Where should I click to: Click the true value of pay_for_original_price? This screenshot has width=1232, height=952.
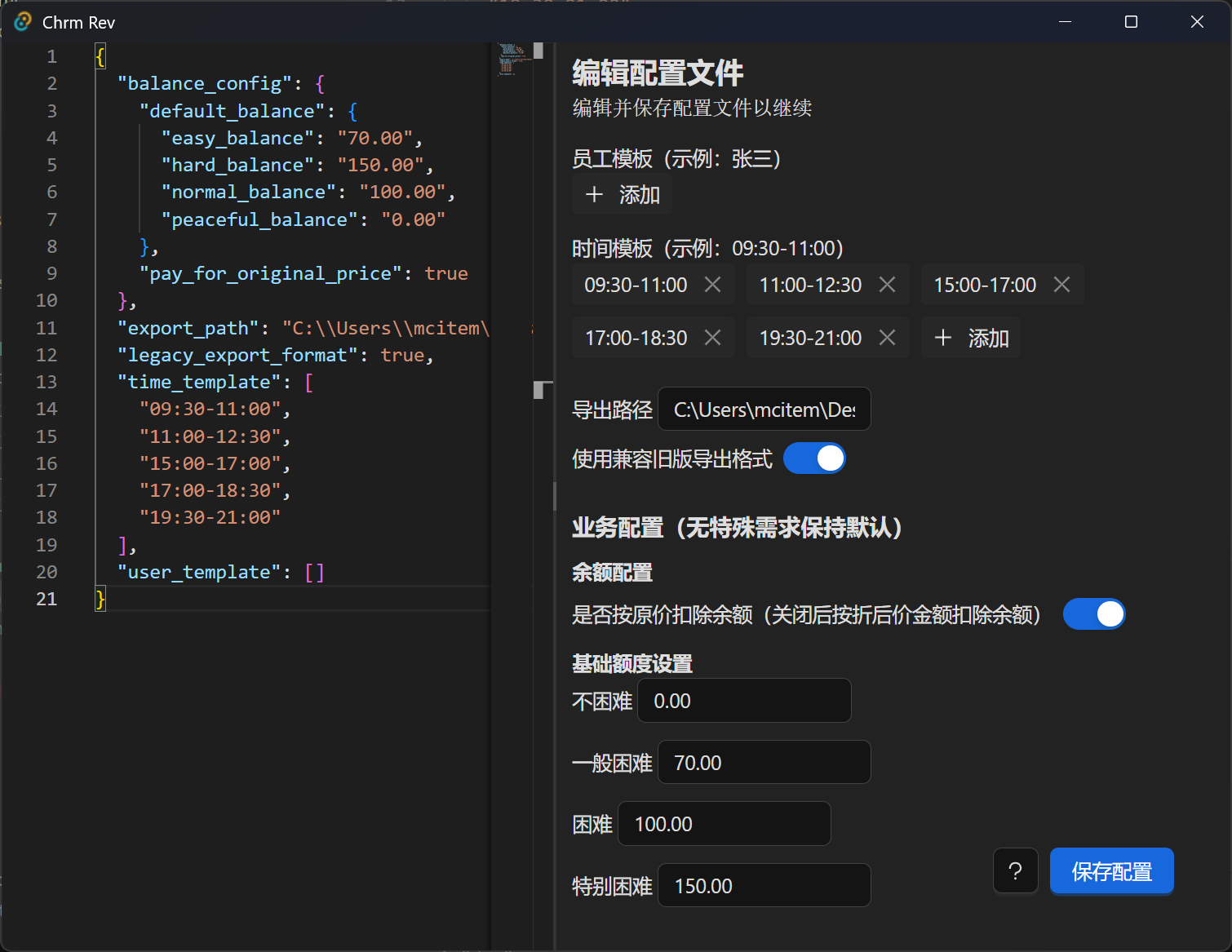point(446,273)
